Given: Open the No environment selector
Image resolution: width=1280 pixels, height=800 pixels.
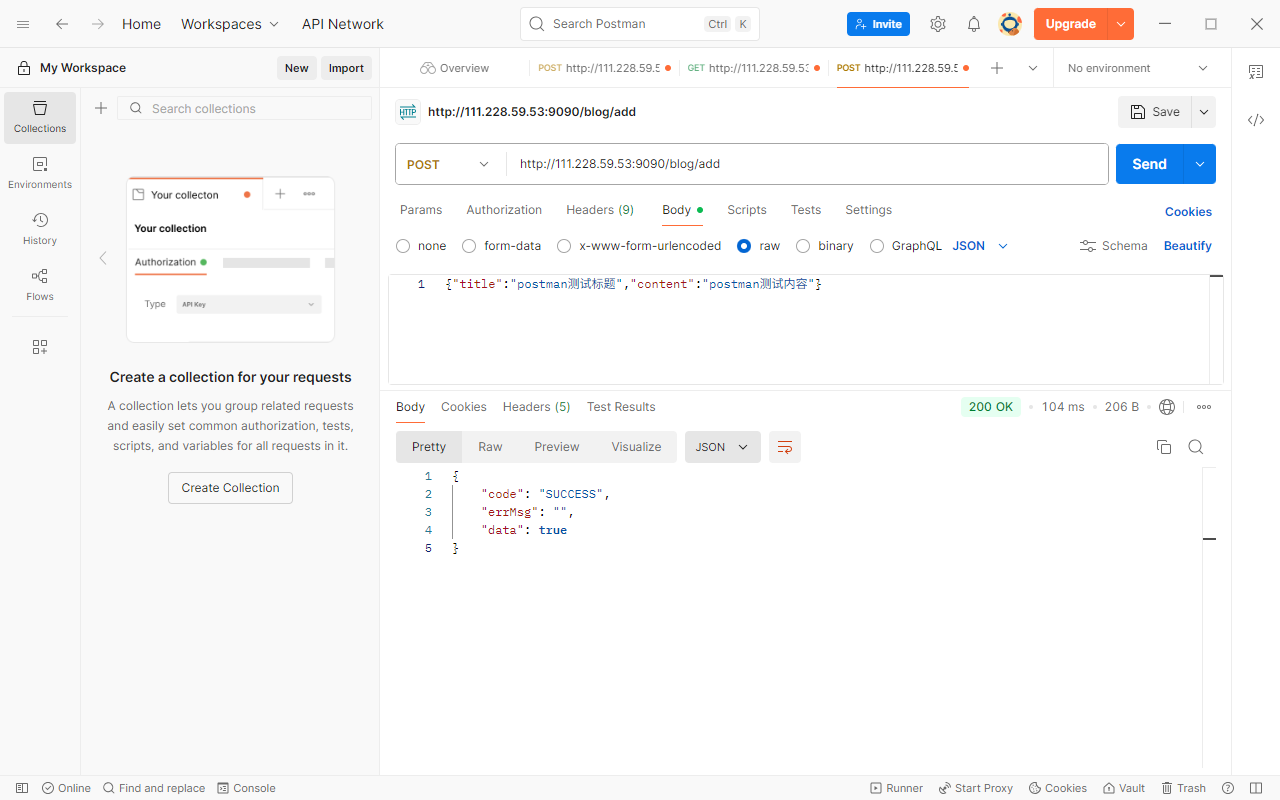Looking at the screenshot, I should [x=1138, y=68].
